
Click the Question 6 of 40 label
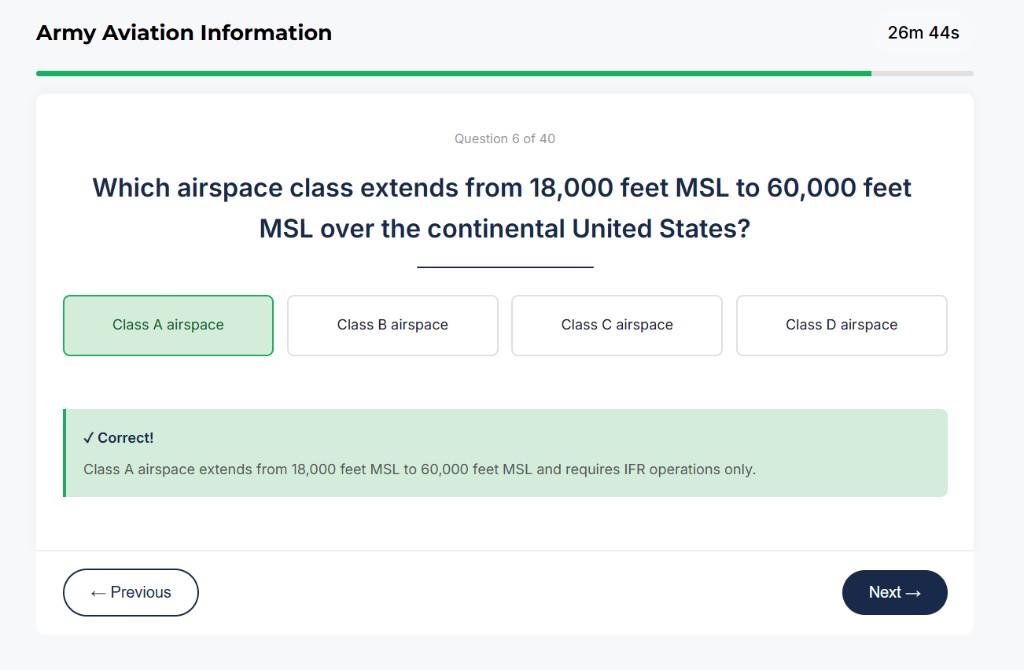click(x=505, y=138)
